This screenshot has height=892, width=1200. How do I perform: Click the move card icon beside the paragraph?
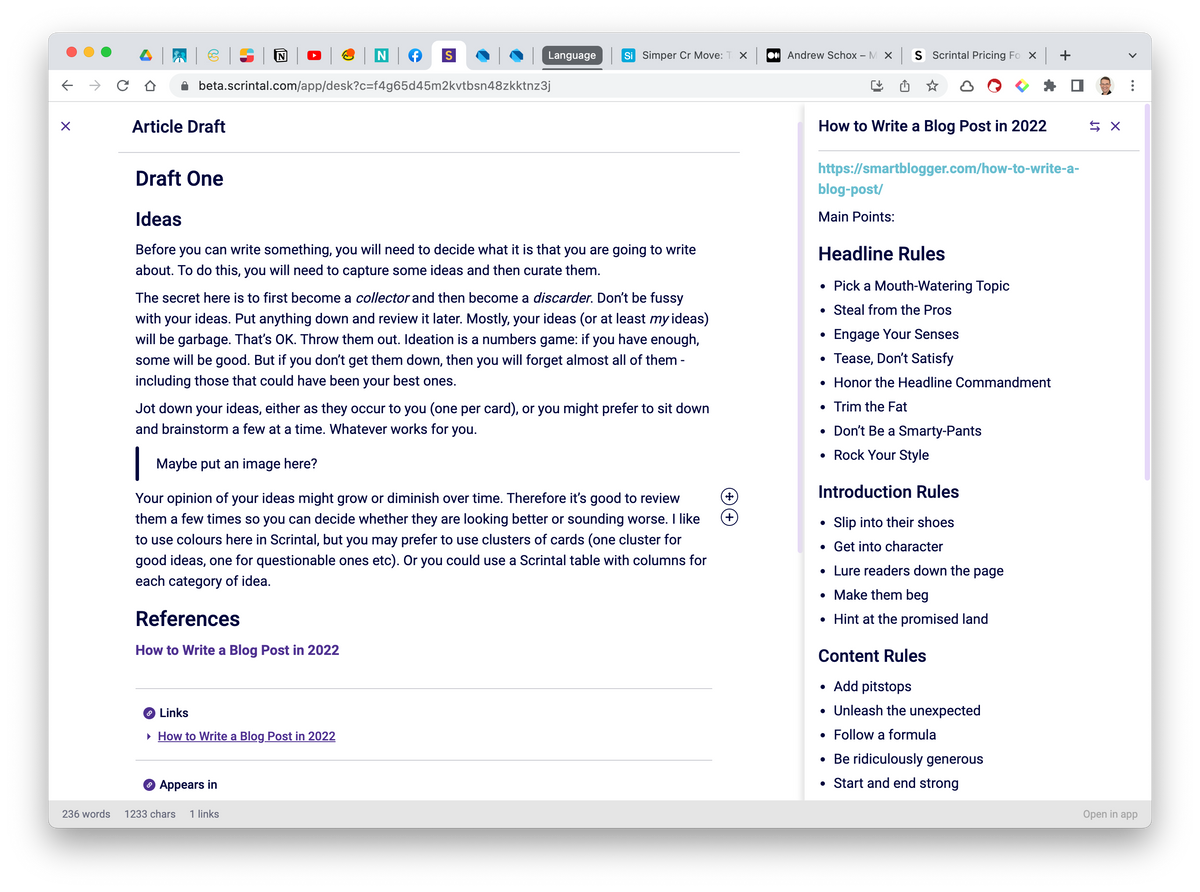[x=729, y=496]
